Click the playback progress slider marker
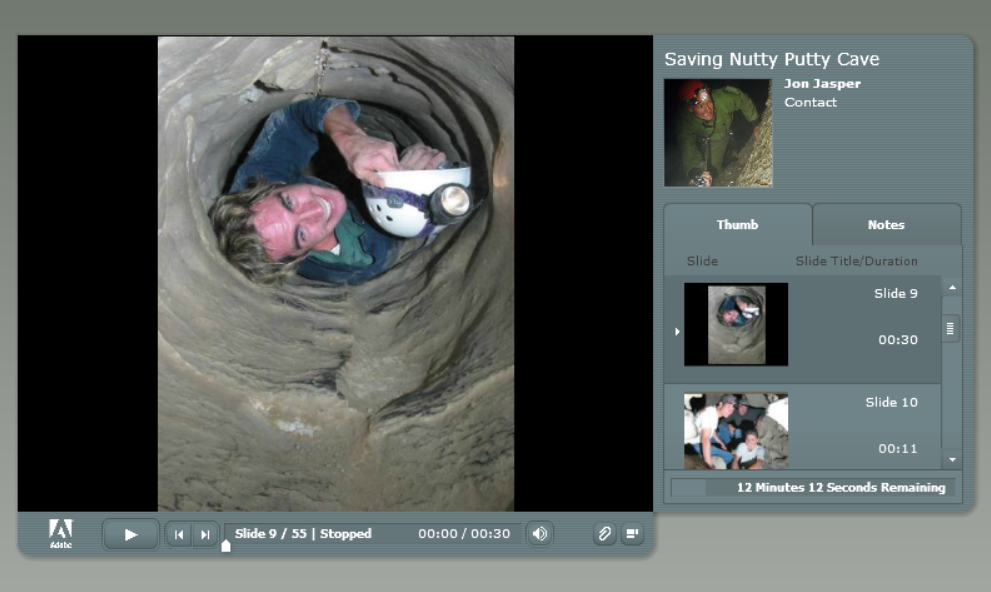The width and height of the screenshot is (991, 592). (x=226, y=546)
